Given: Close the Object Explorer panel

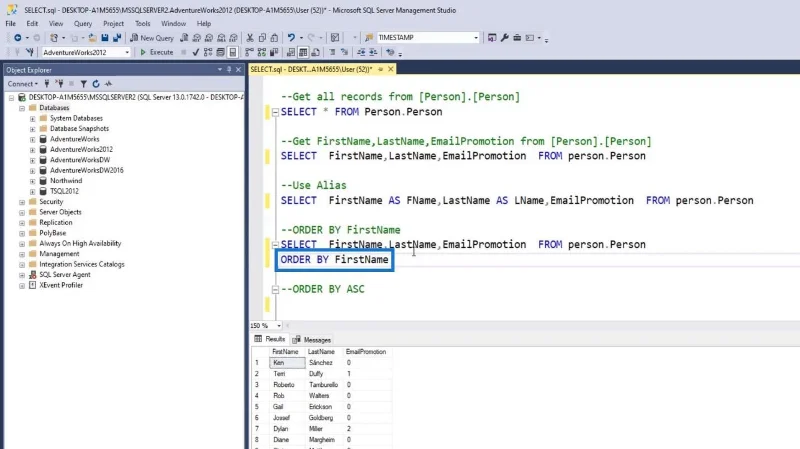Looking at the screenshot, I should 238,69.
